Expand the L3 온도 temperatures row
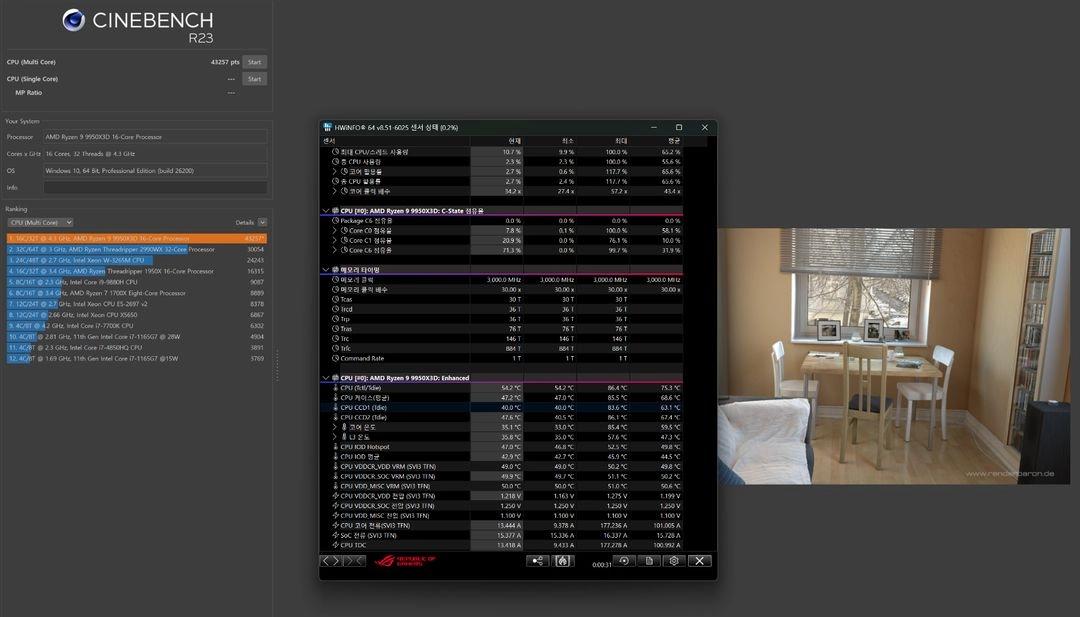The image size is (1080, 617). coord(335,437)
